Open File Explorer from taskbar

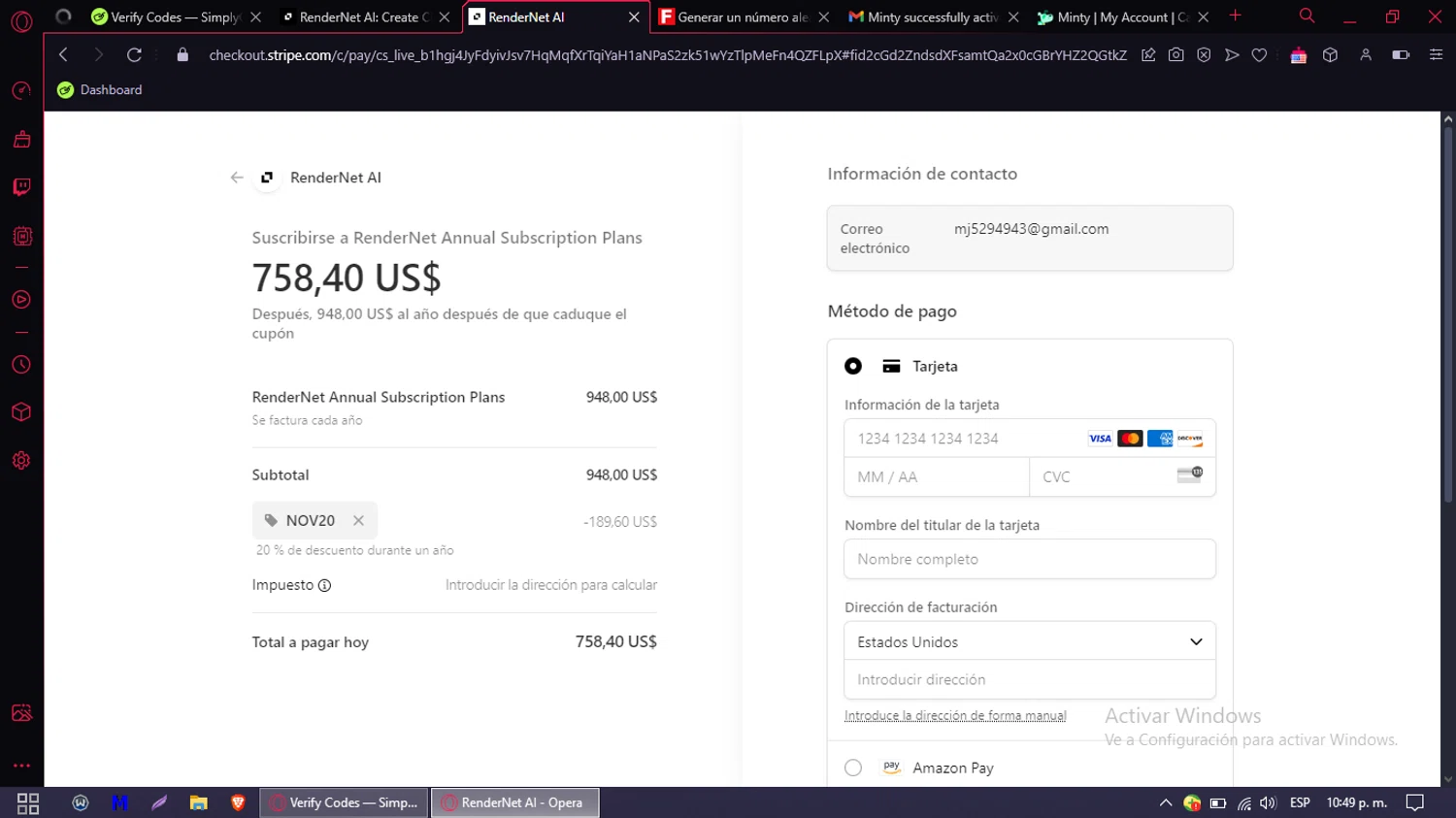pos(198,802)
